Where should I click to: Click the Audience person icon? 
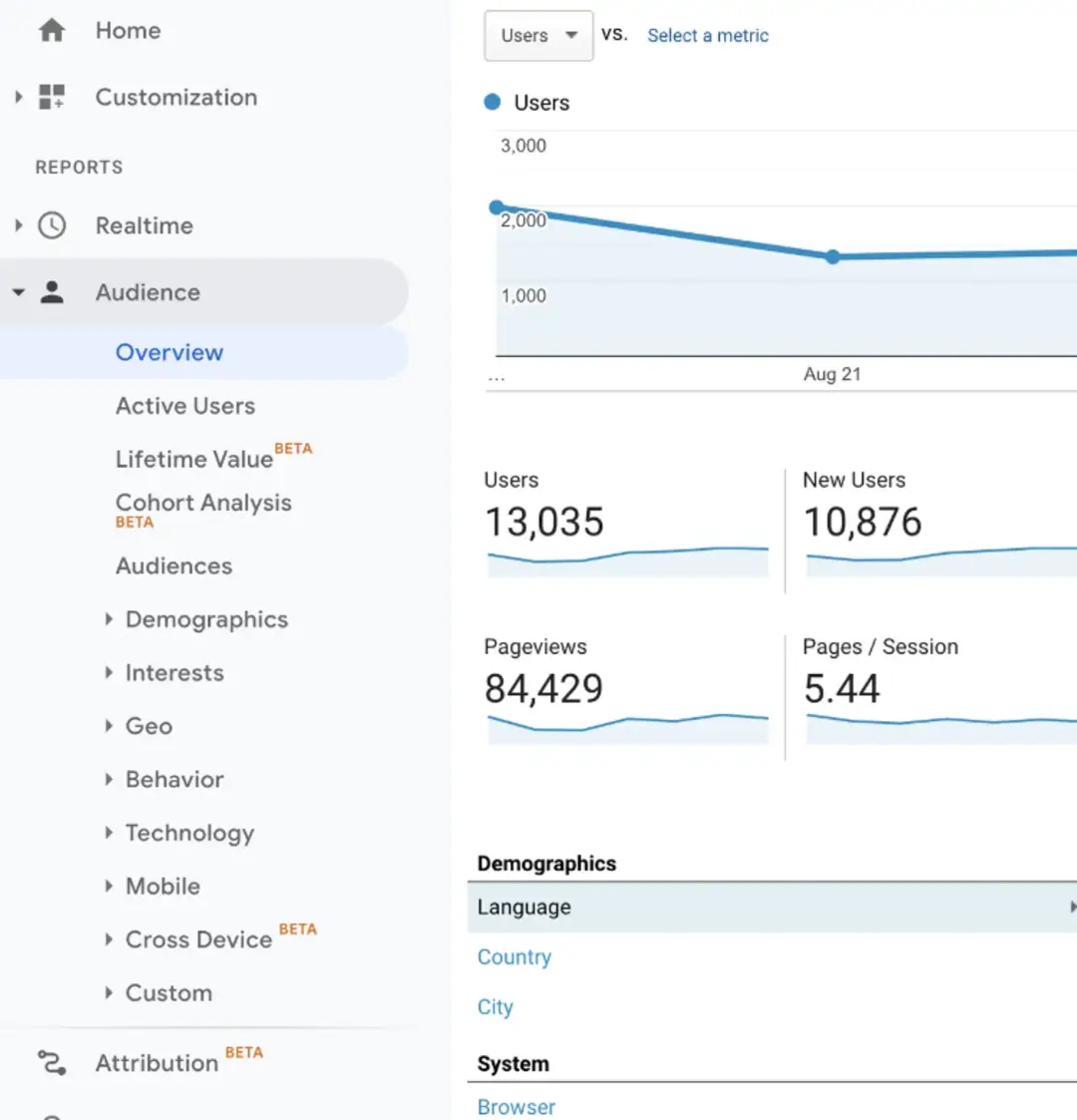[x=52, y=292]
